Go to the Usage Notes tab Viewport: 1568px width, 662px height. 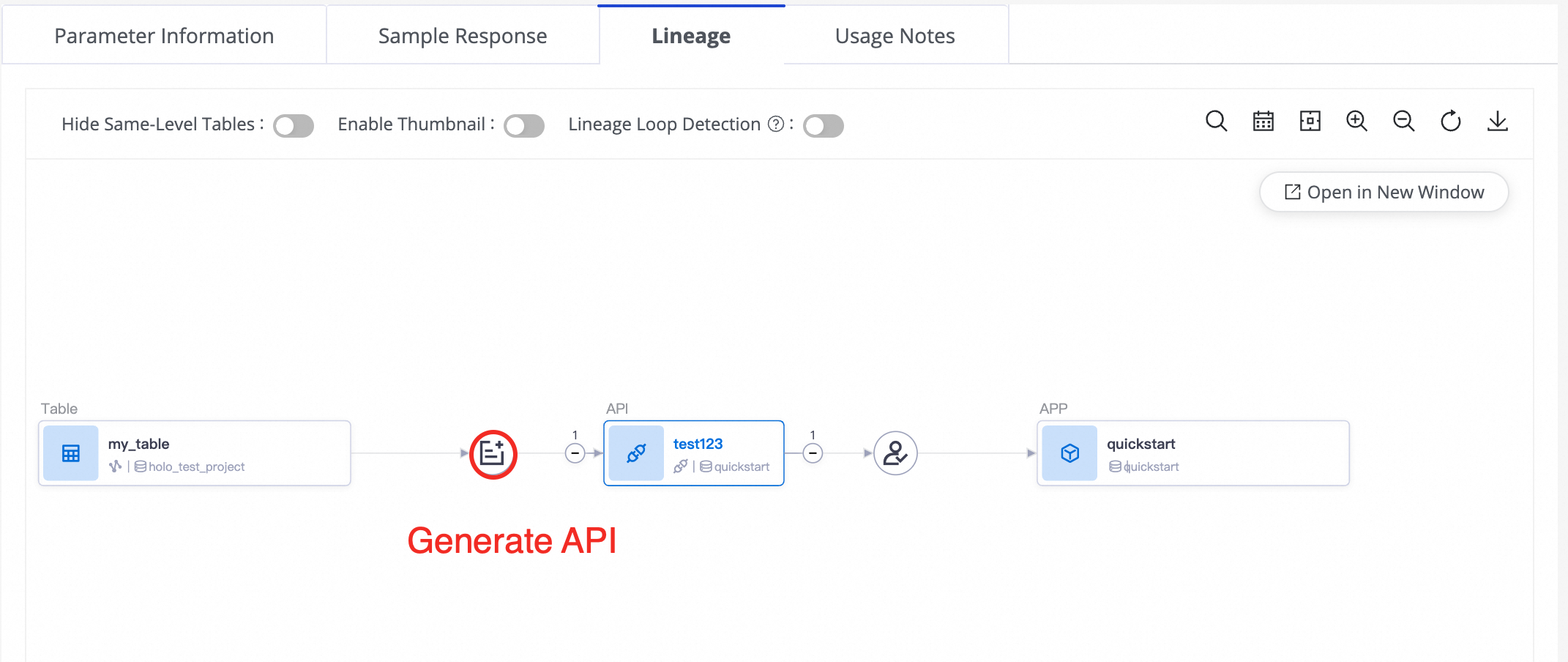coord(895,36)
